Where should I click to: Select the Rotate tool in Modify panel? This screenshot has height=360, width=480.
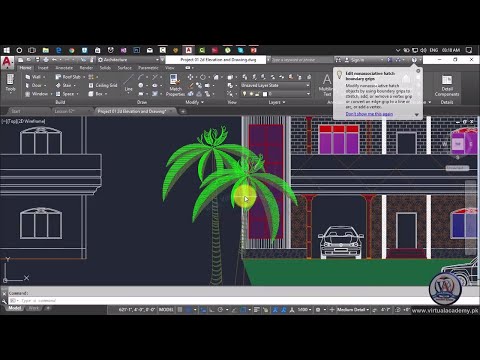click(x=203, y=77)
